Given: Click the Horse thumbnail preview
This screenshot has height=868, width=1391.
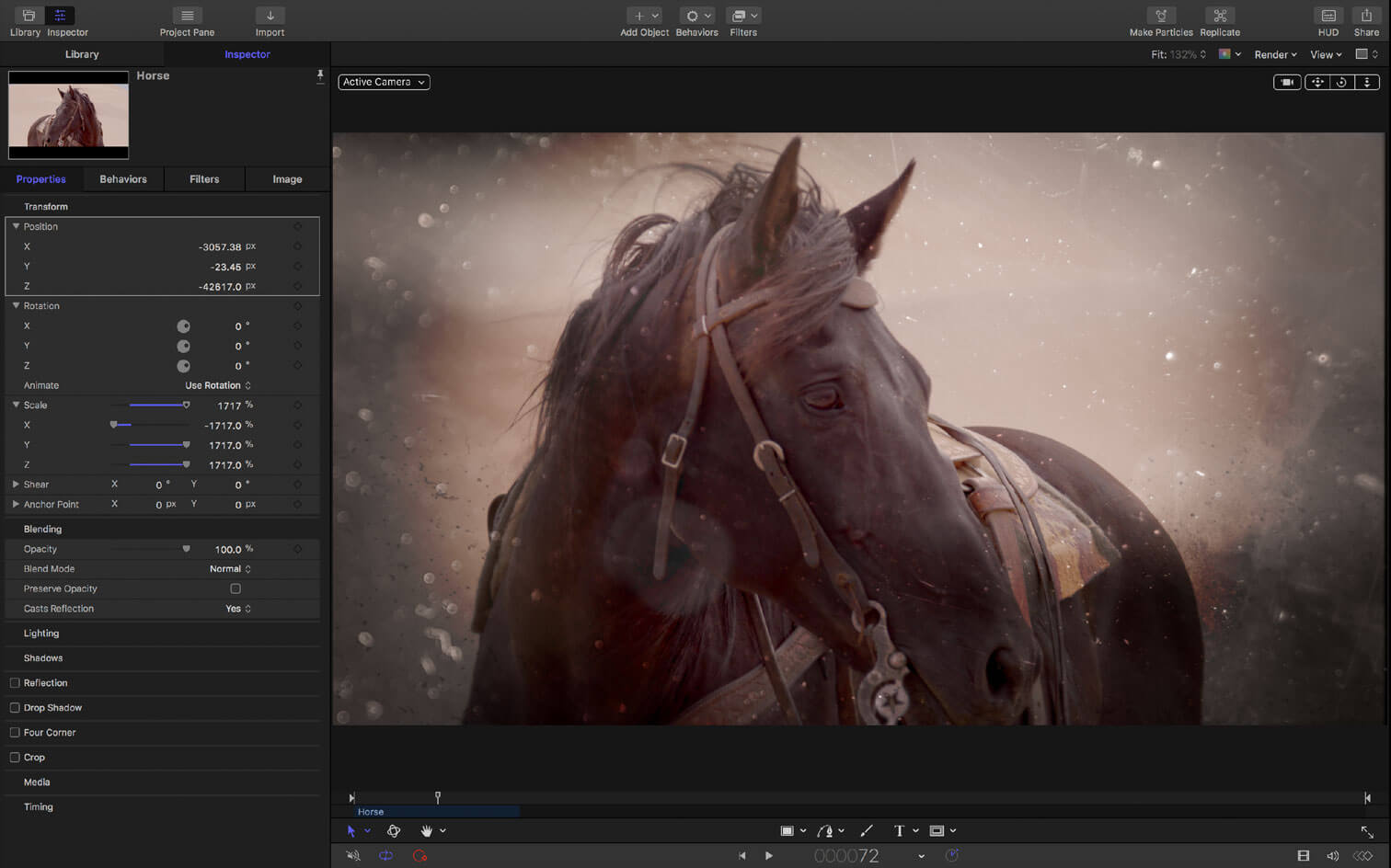Looking at the screenshot, I should coord(69,115).
